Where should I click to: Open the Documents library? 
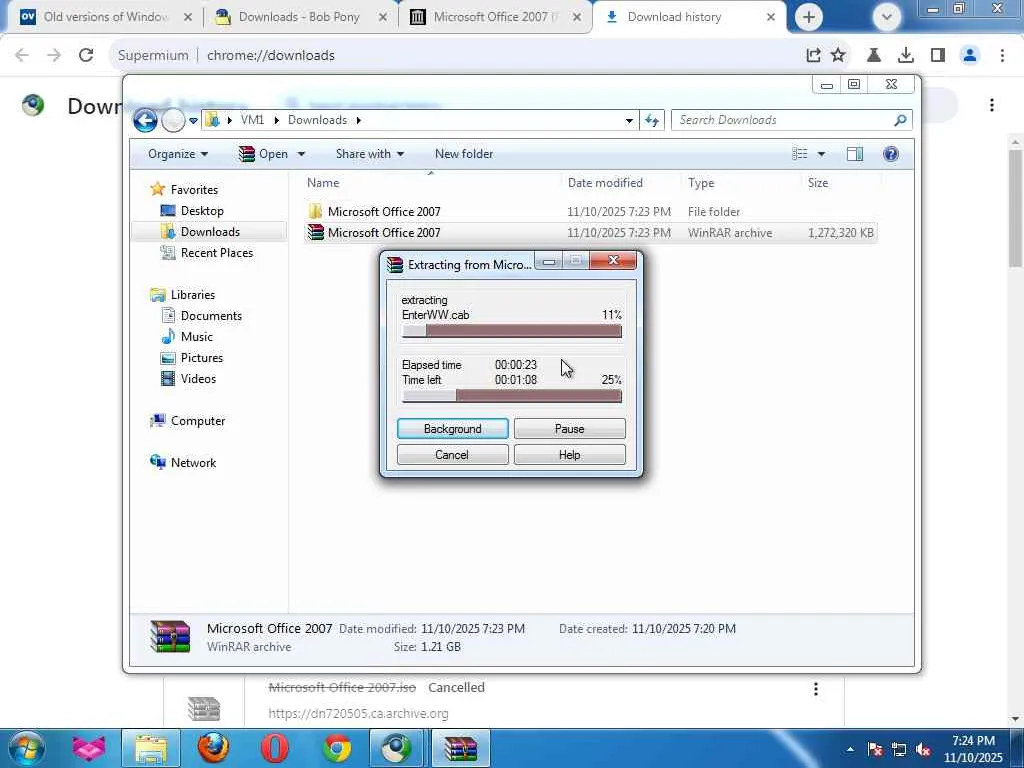click(211, 316)
